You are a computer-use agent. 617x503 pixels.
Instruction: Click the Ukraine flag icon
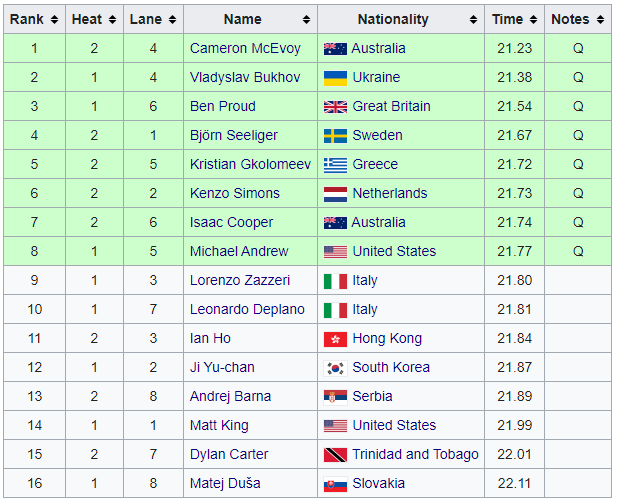click(x=335, y=78)
